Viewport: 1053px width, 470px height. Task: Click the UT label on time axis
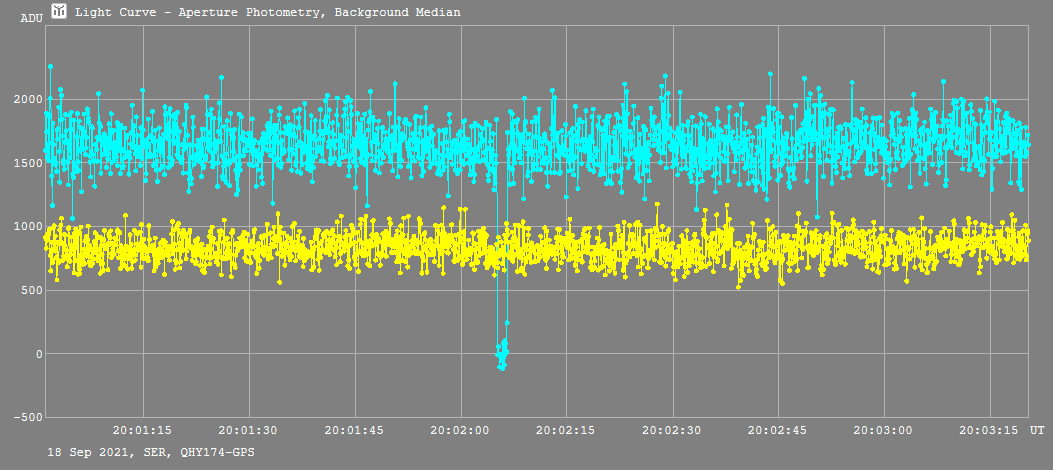1037,430
